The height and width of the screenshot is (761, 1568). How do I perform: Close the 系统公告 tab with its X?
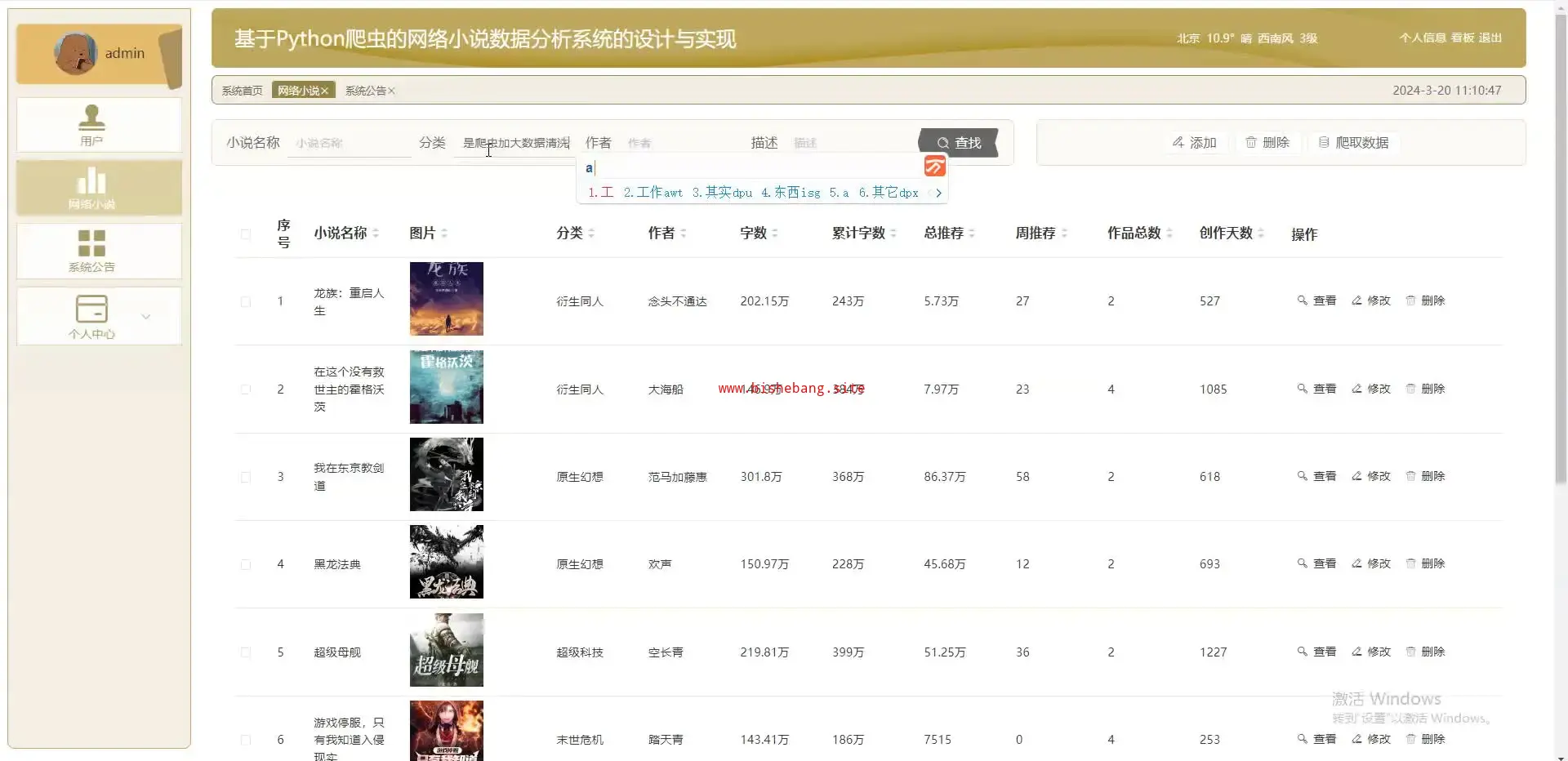[391, 91]
